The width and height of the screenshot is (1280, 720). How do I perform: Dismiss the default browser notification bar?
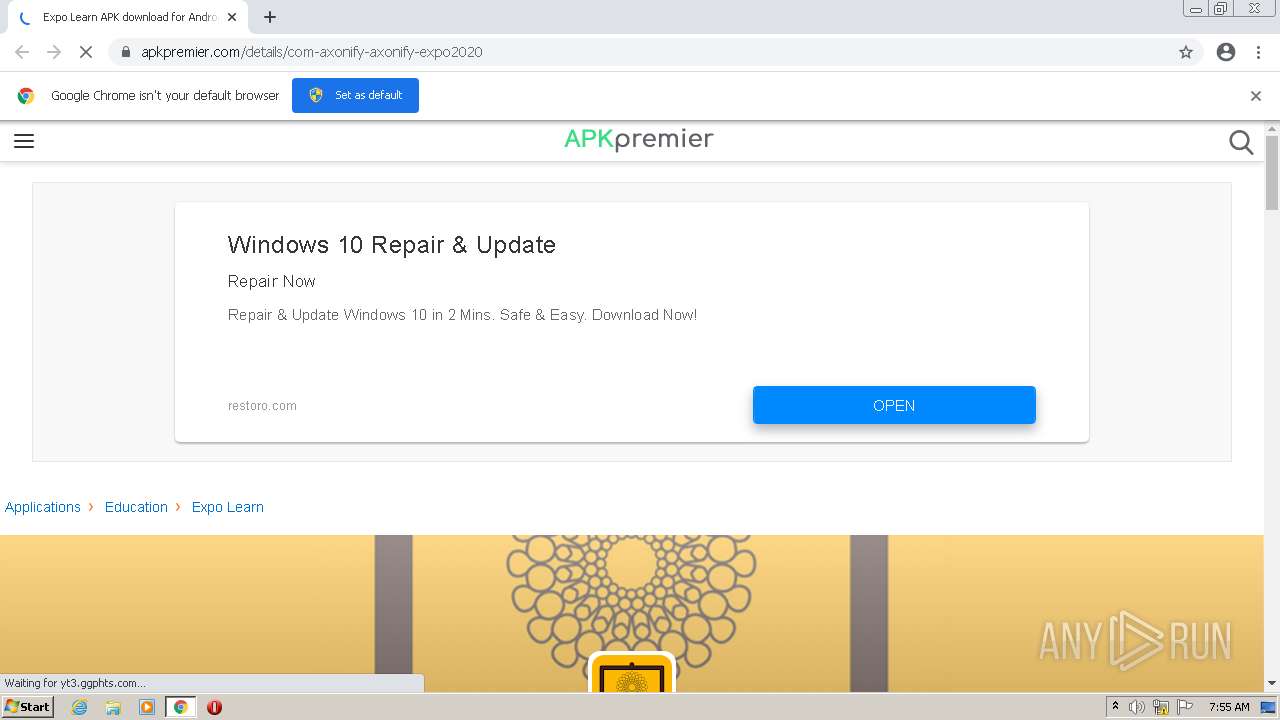[1256, 96]
